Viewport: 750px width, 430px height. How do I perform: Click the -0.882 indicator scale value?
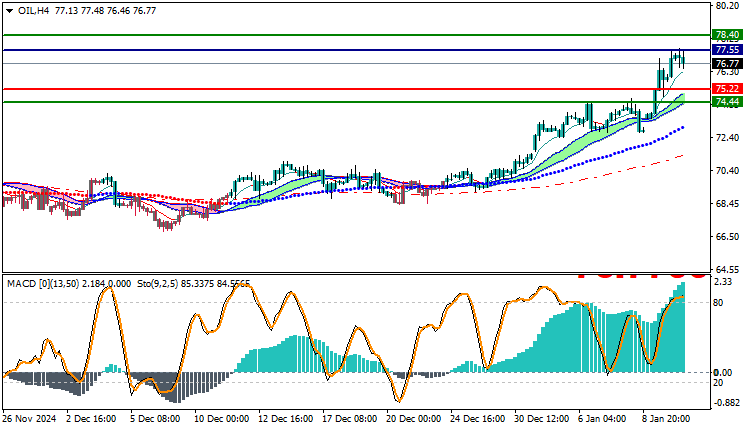(x=727, y=403)
